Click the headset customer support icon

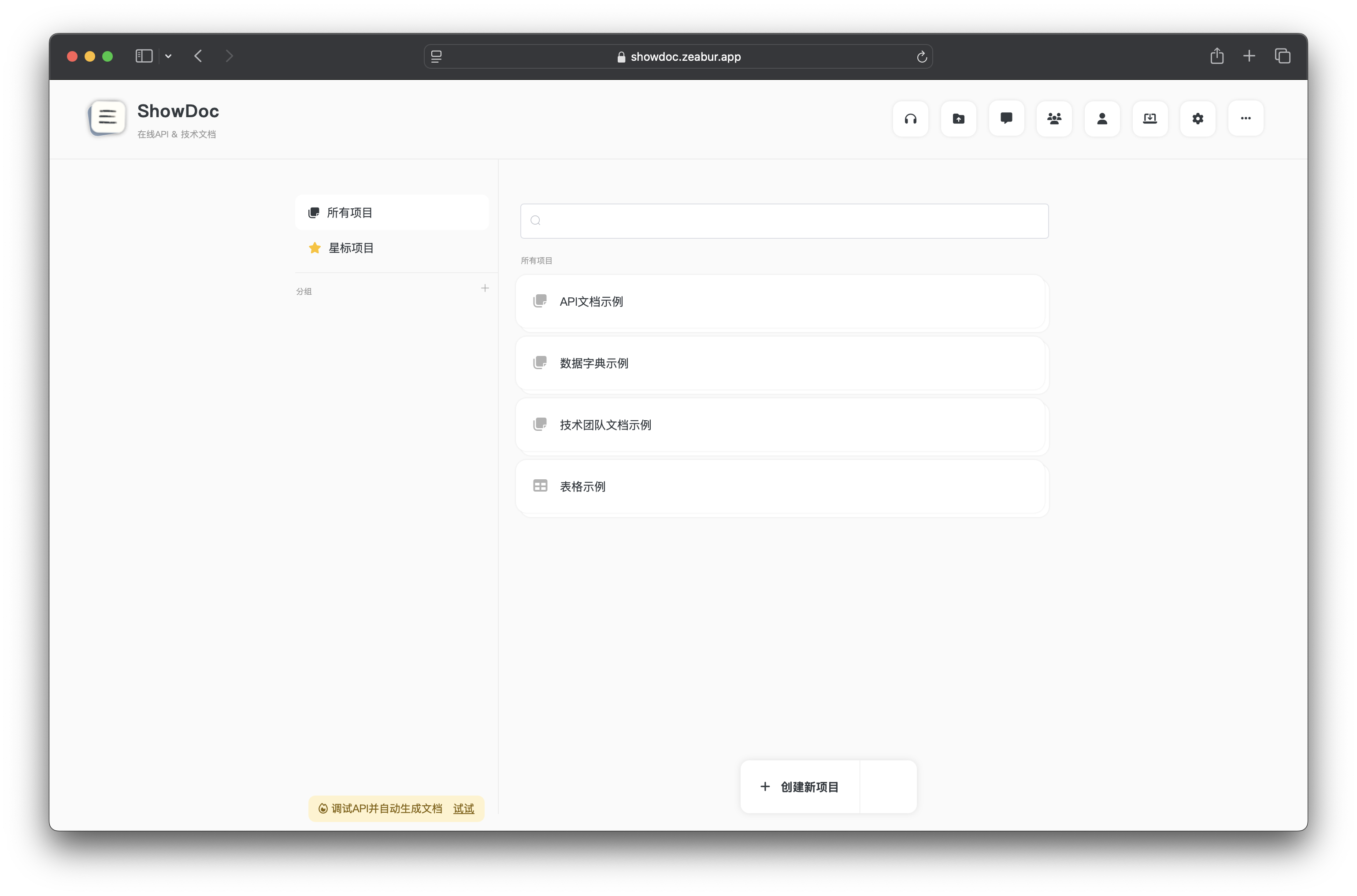point(910,118)
